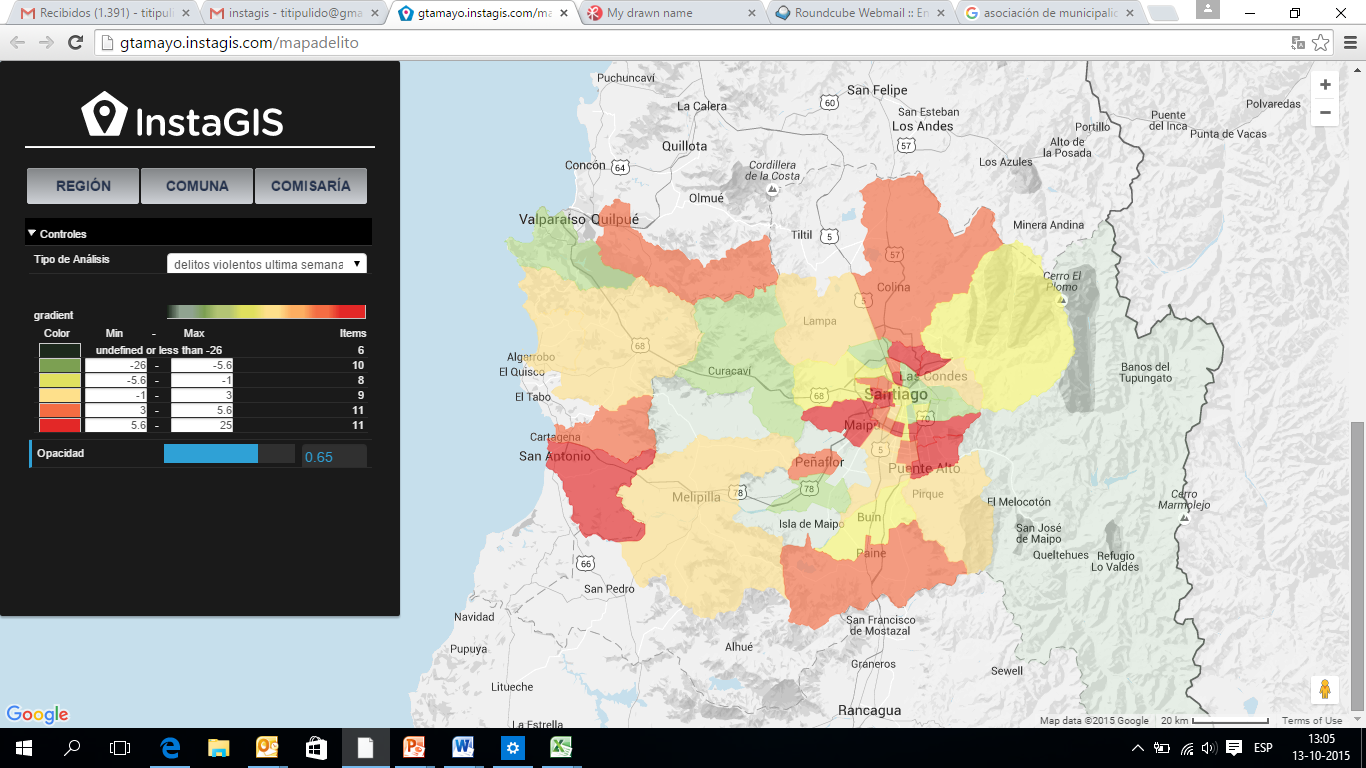Image resolution: width=1366 pixels, height=768 pixels.
Task: Launch PowerPoint from the taskbar
Action: [414, 747]
